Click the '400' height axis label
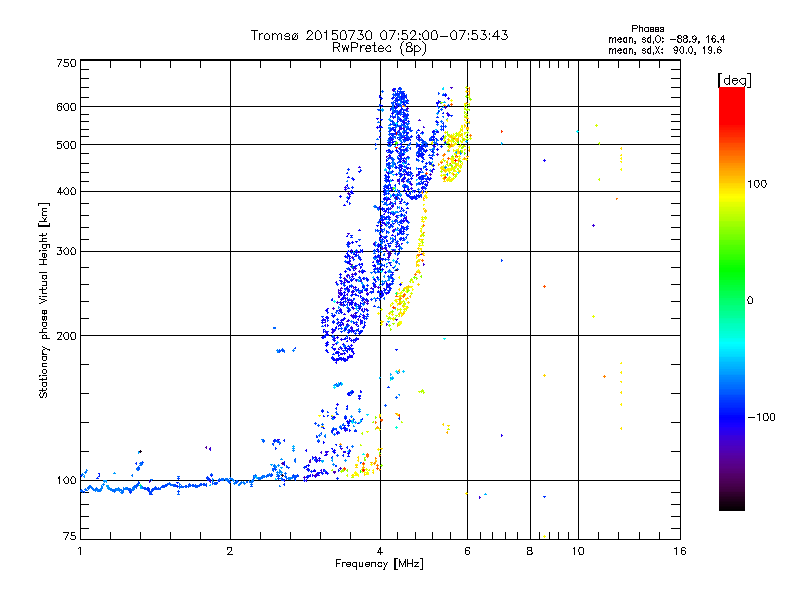Image resolution: width=800 pixels, height=600 pixels. pos(66,191)
